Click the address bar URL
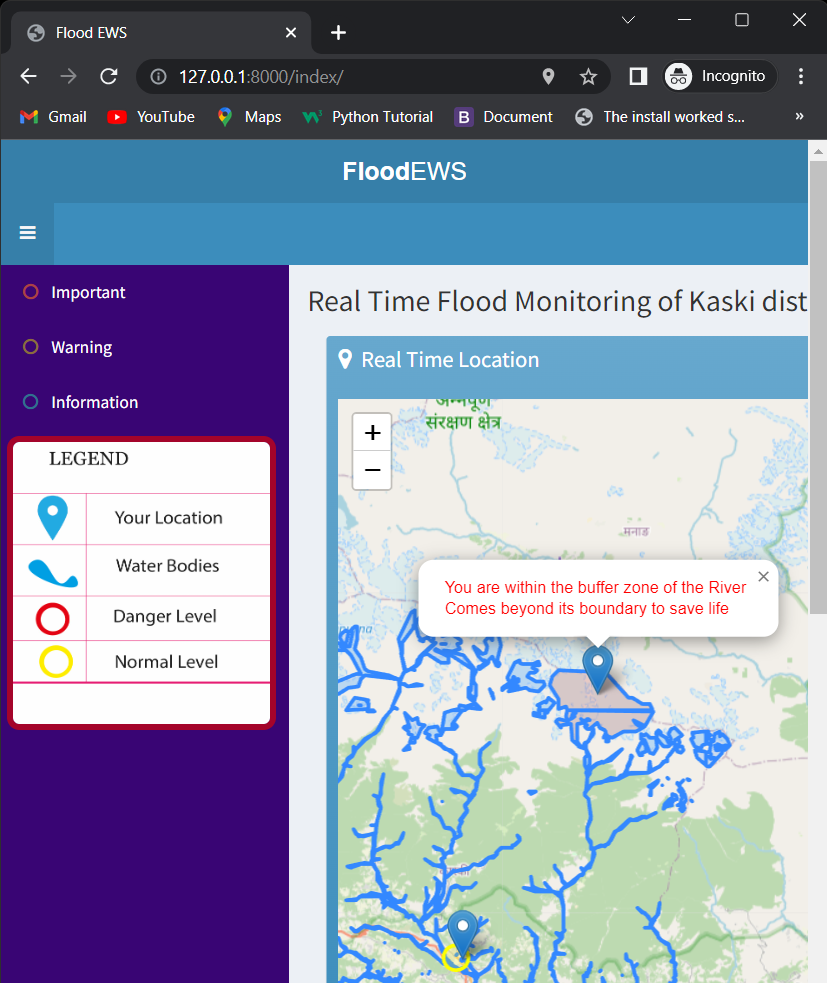The image size is (827, 983). 261,76
